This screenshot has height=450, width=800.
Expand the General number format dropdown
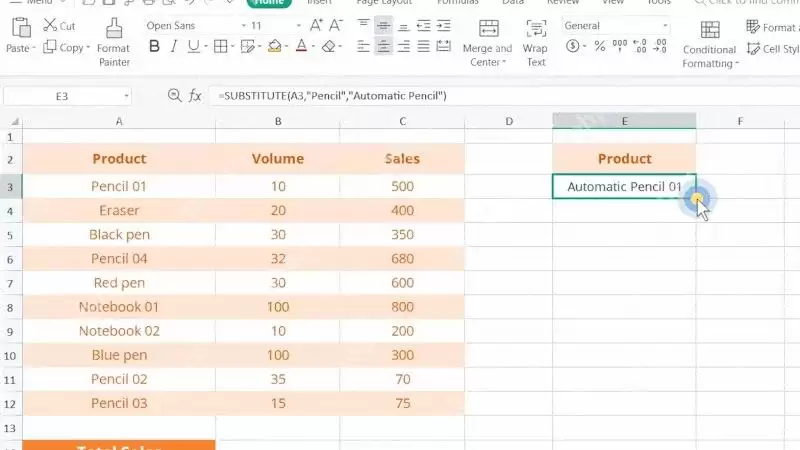click(x=665, y=26)
